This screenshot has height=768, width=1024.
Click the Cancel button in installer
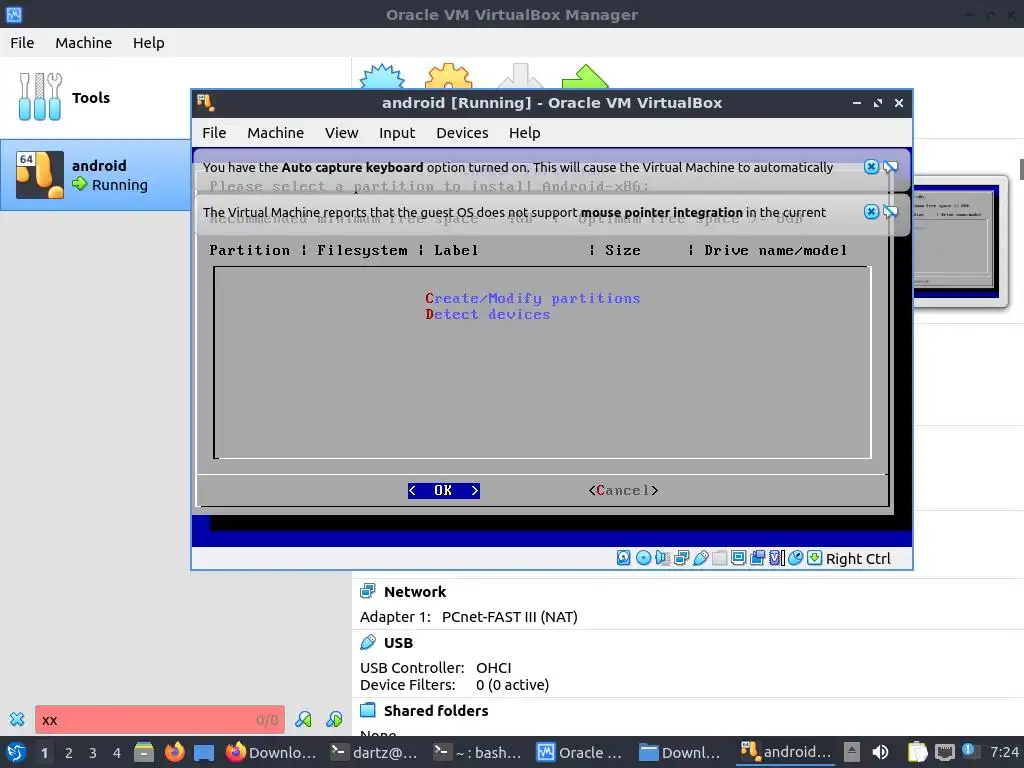point(623,490)
